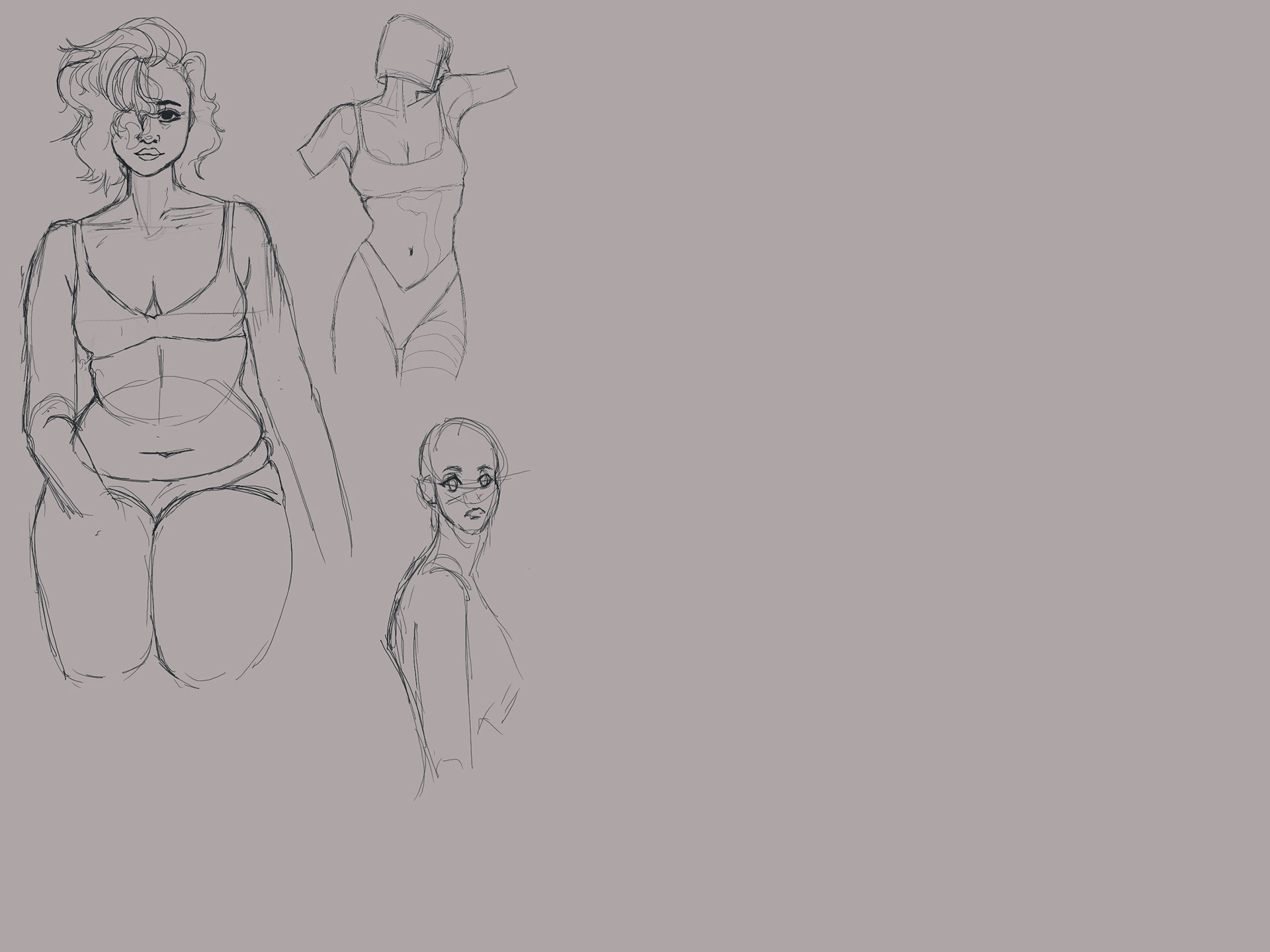
Task: Click the large figure's bra center V
Action: 153,311
